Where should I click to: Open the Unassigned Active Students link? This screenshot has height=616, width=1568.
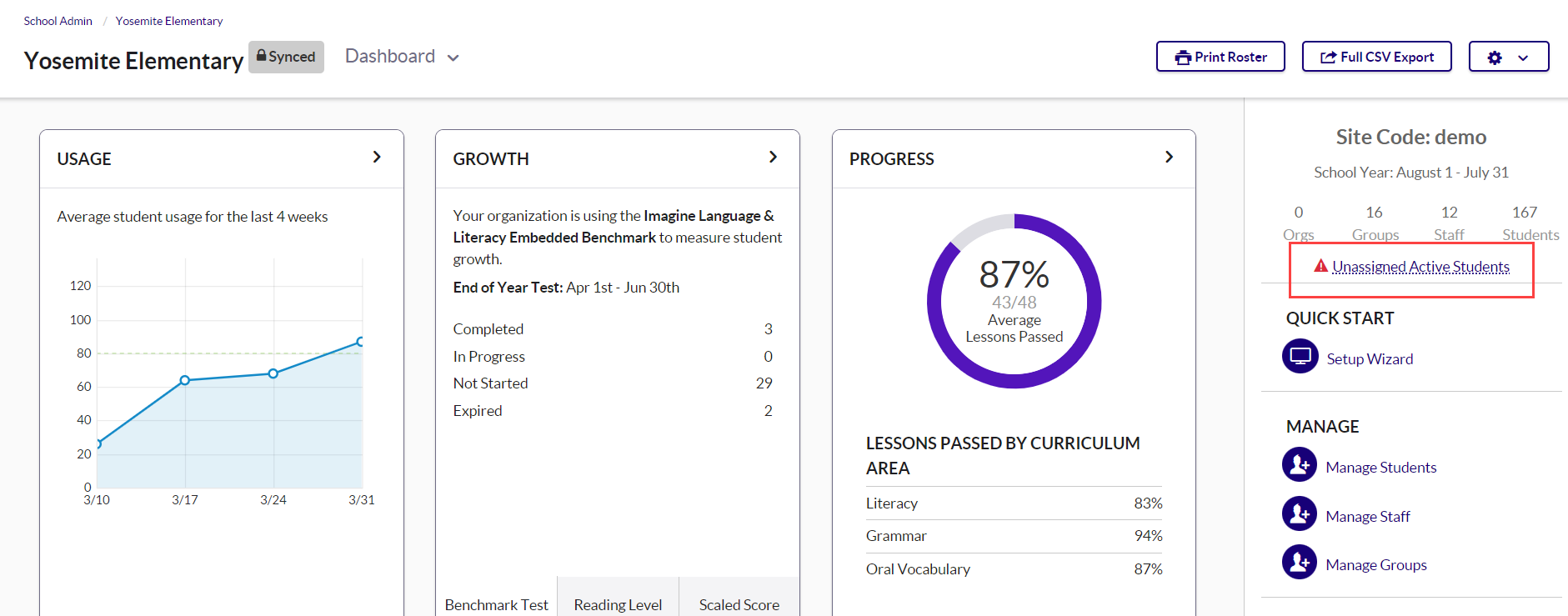(x=1420, y=267)
